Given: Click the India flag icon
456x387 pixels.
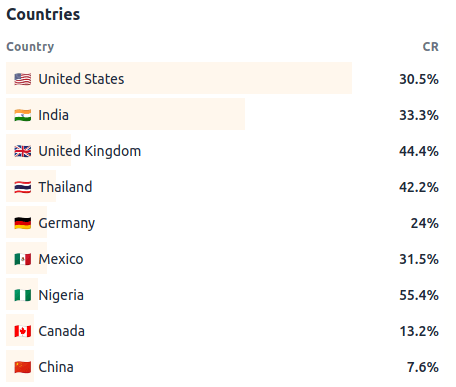Looking at the screenshot, I should pos(23,115).
